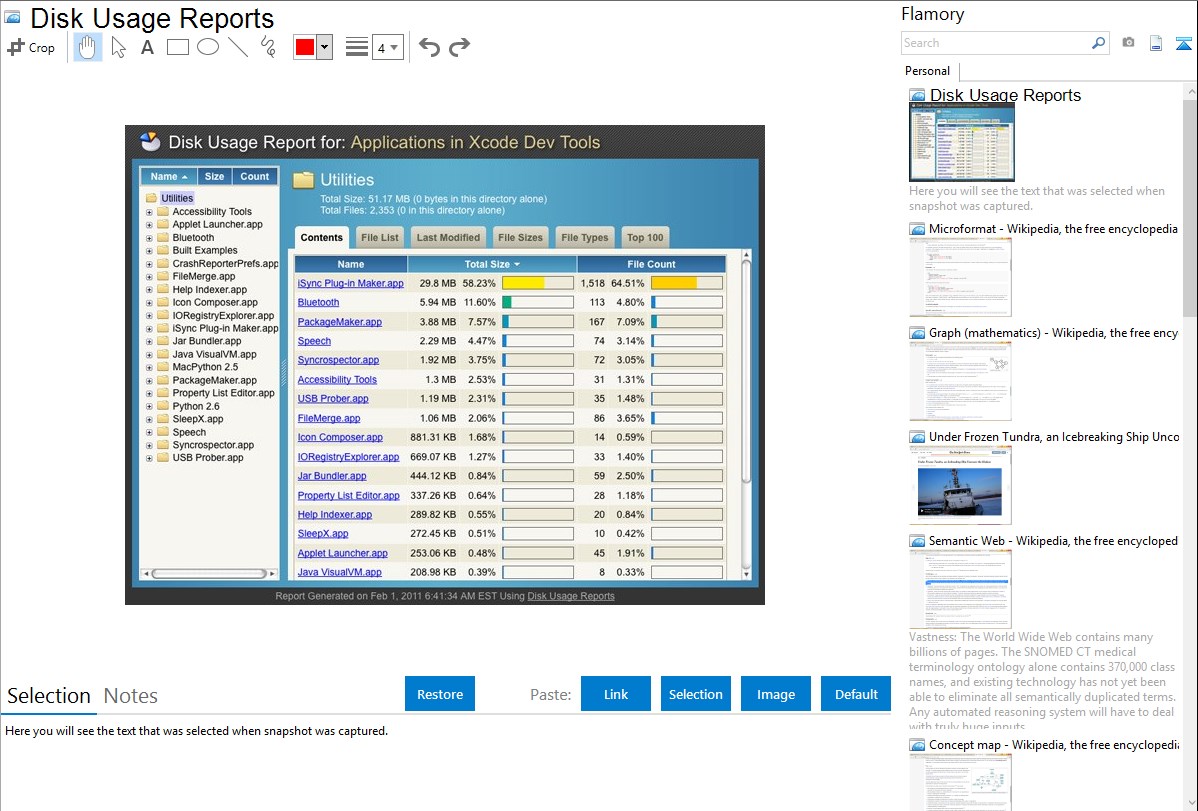This screenshot has height=811, width=1198.
Task: Select the rectangle shape tool
Action: 177,47
